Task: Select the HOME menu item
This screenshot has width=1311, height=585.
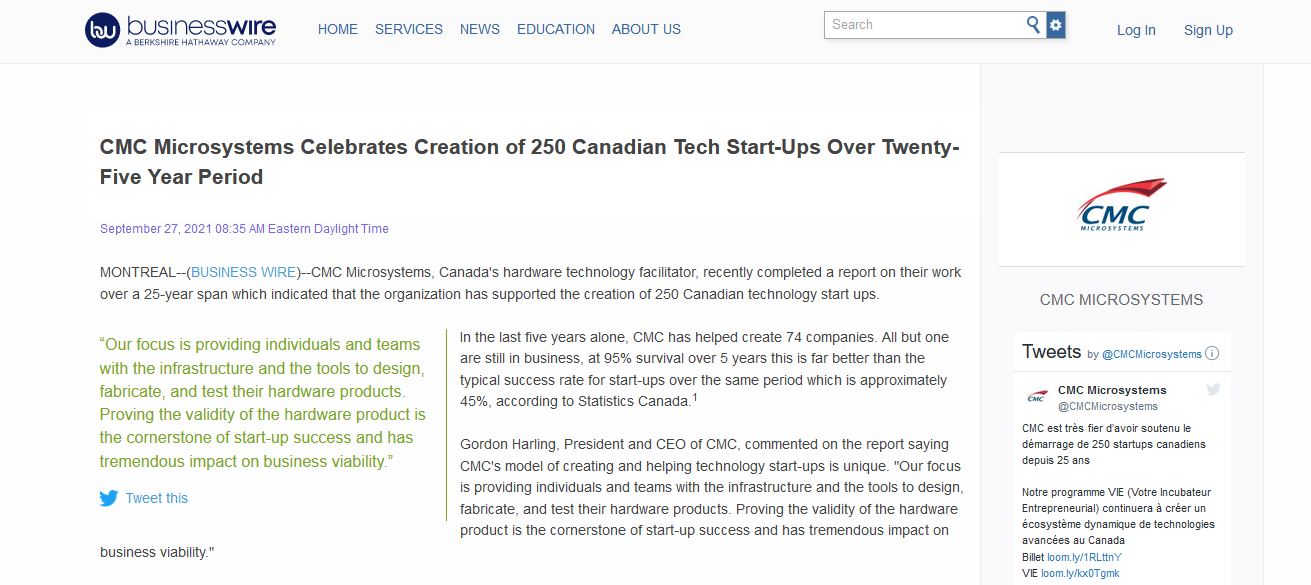Action: point(337,29)
